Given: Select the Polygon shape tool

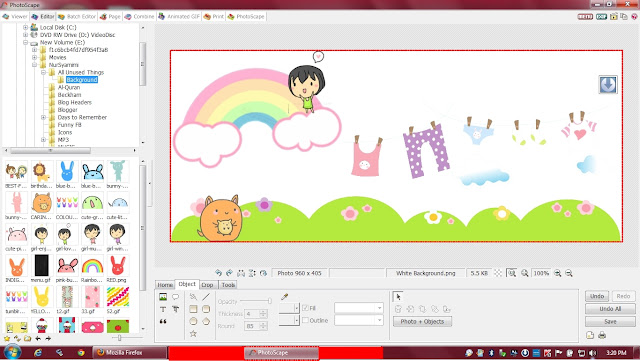Looking at the screenshot, I should pyautogui.click(x=206, y=321).
